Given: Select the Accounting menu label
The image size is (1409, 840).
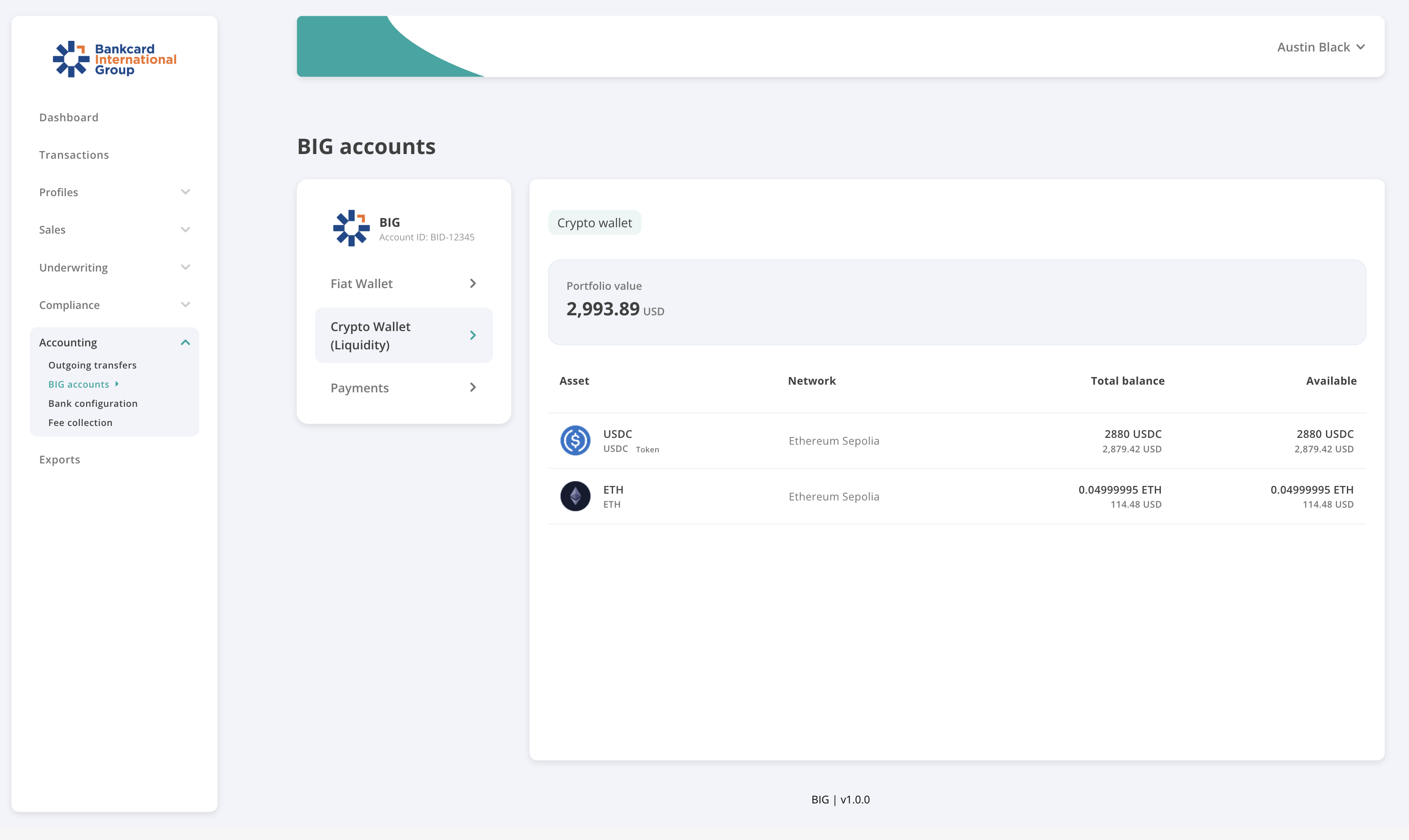Looking at the screenshot, I should (68, 343).
